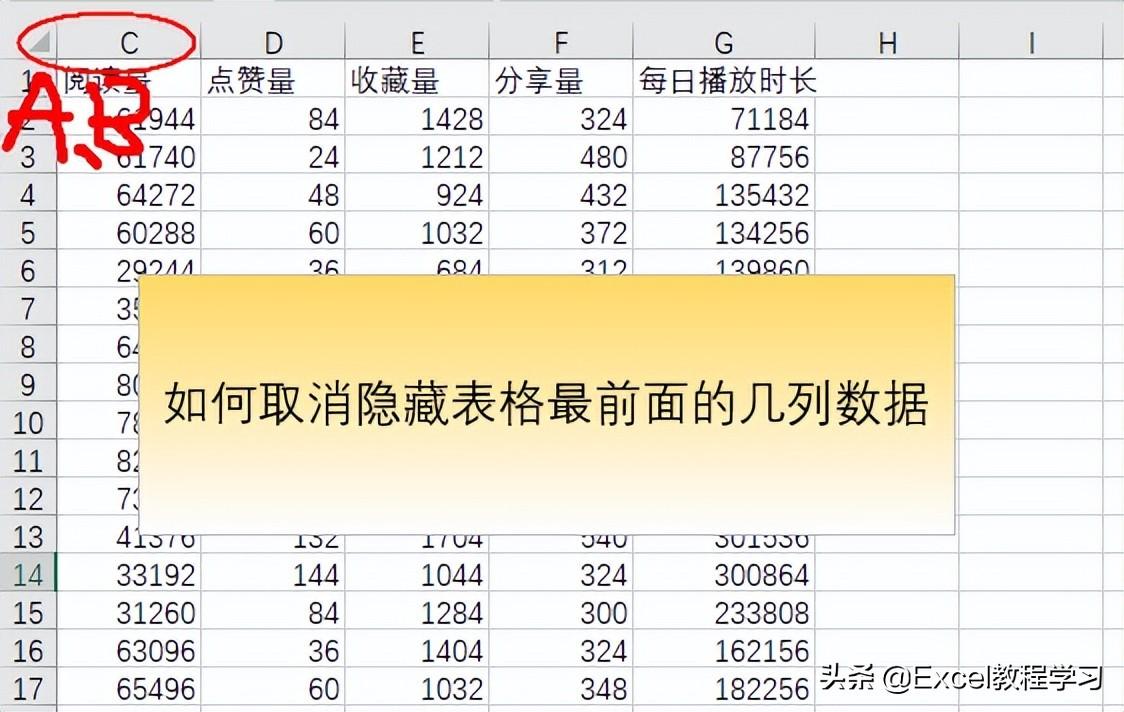Select cell with value 372
The image size is (1124, 712).
(x=561, y=232)
